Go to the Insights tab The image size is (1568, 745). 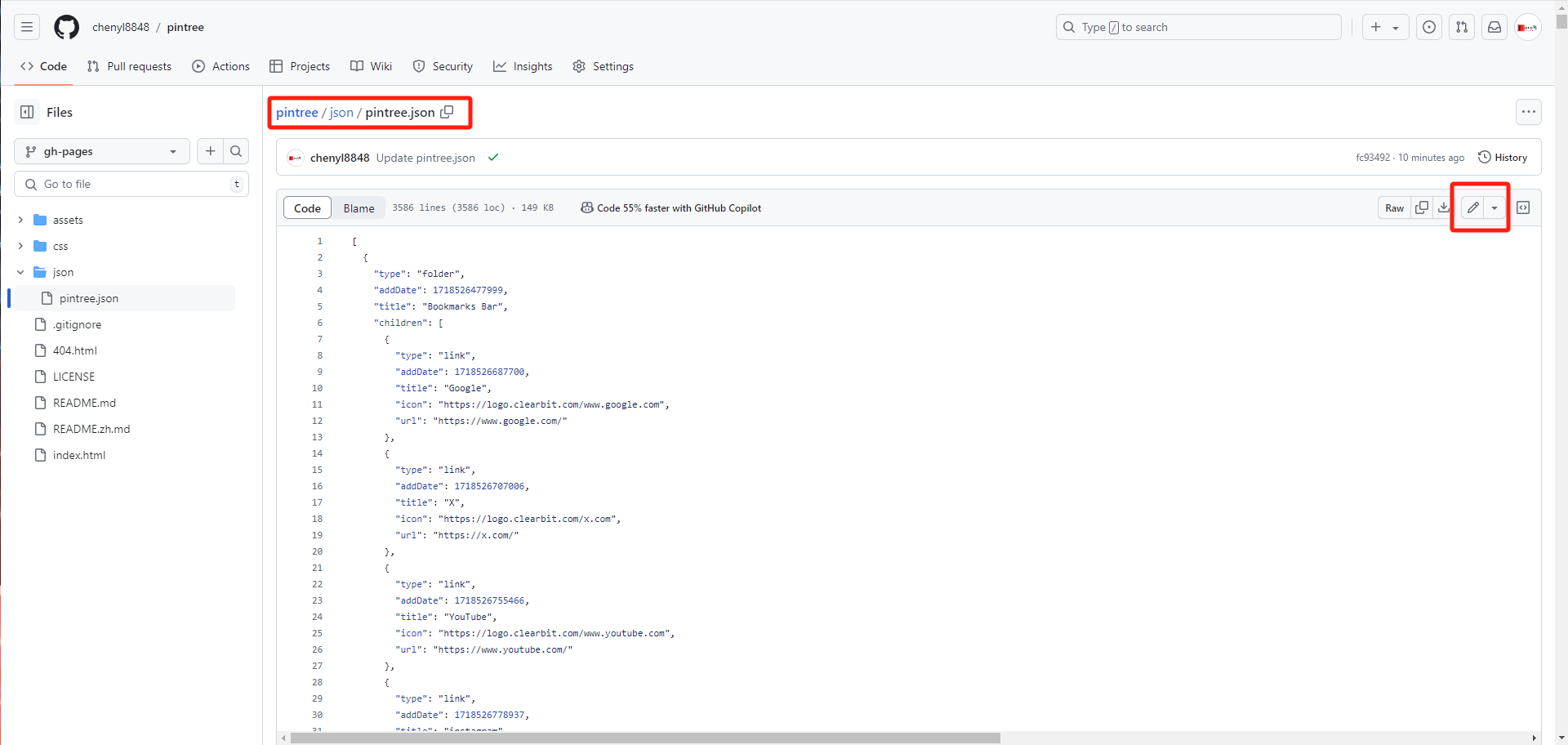tap(523, 66)
